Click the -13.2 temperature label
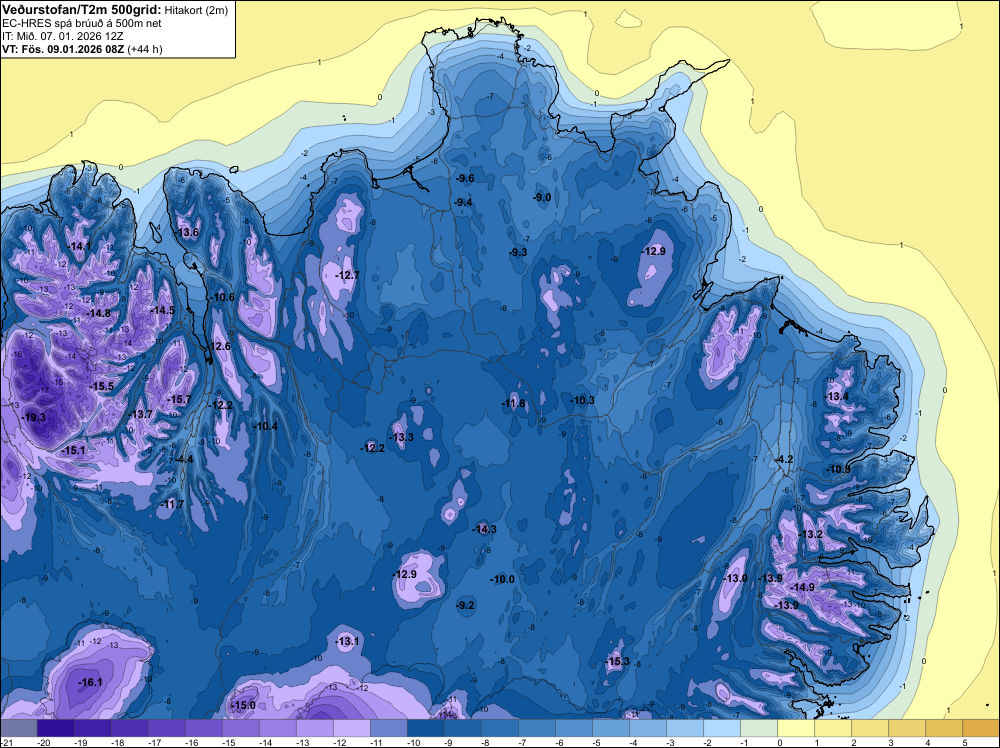The height and width of the screenshot is (748, 1000). point(811,534)
